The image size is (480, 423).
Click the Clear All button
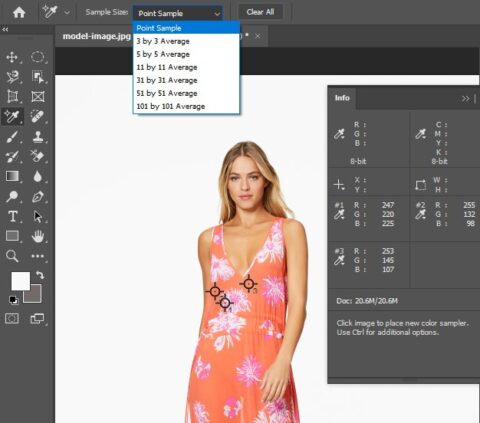pyautogui.click(x=260, y=12)
